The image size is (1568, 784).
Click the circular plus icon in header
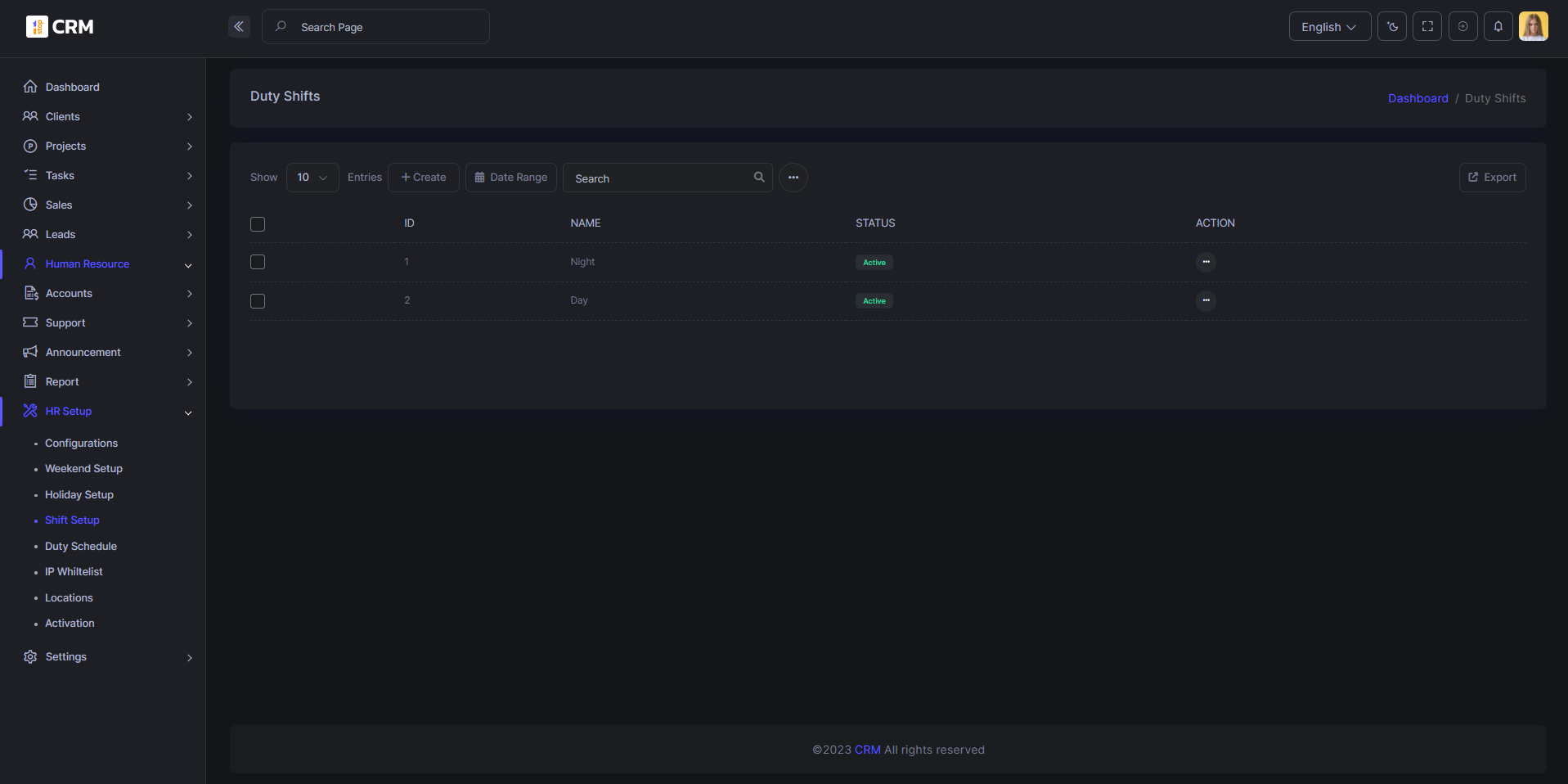(1462, 26)
